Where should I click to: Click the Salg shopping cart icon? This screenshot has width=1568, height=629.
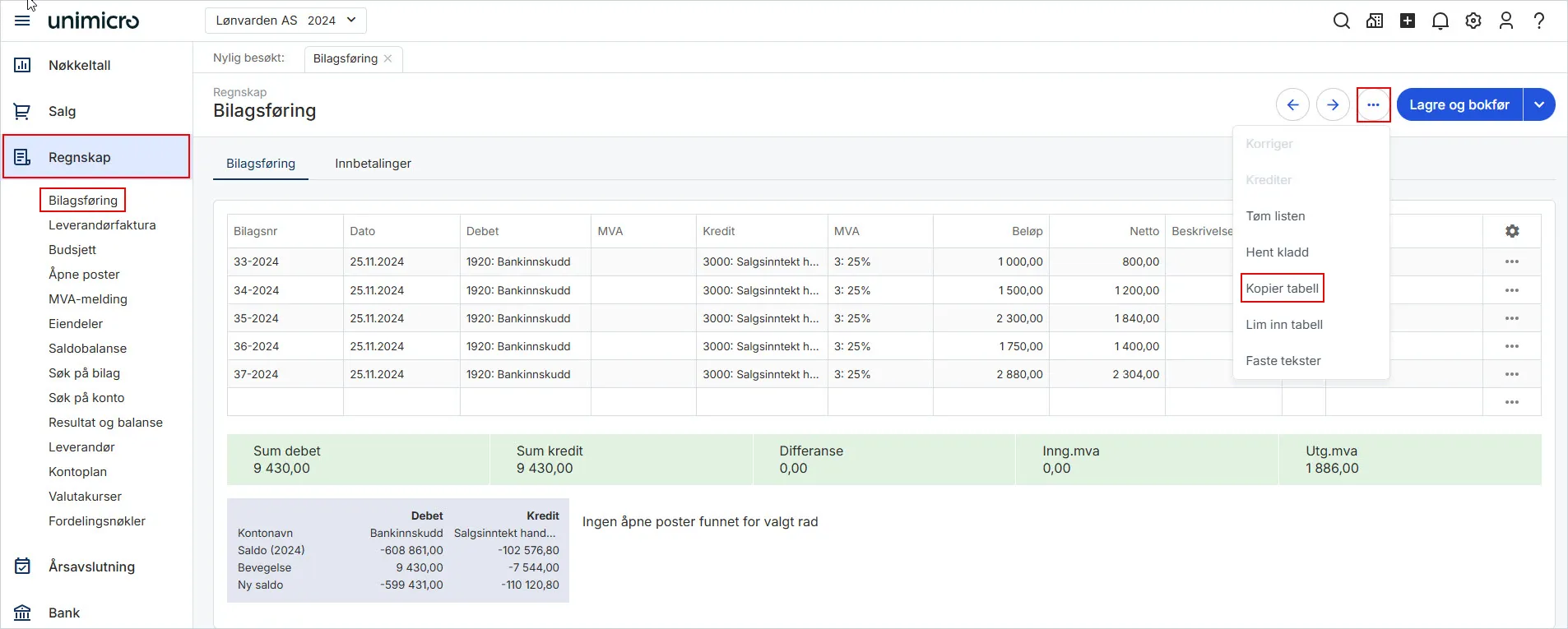pos(22,111)
